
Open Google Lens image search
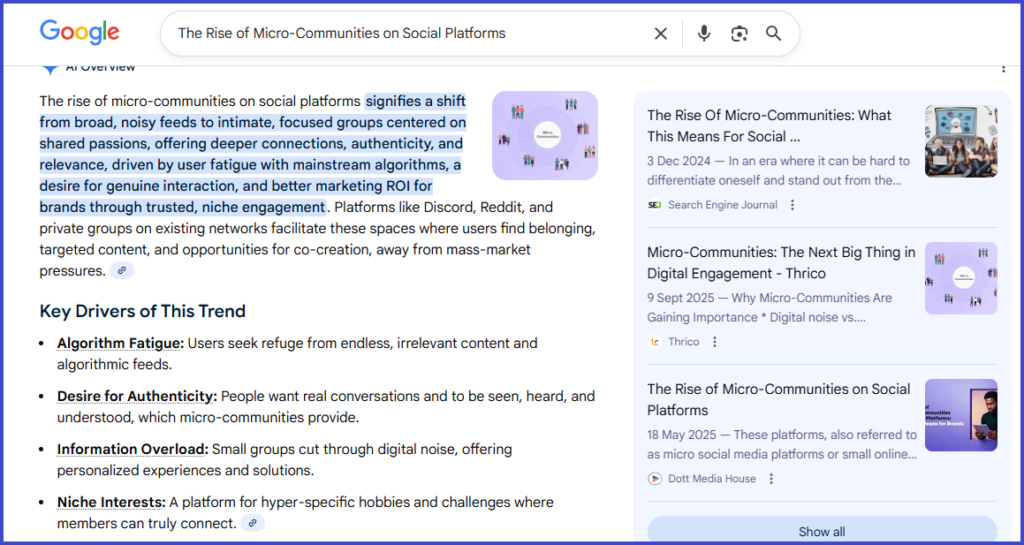pyautogui.click(x=739, y=34)
